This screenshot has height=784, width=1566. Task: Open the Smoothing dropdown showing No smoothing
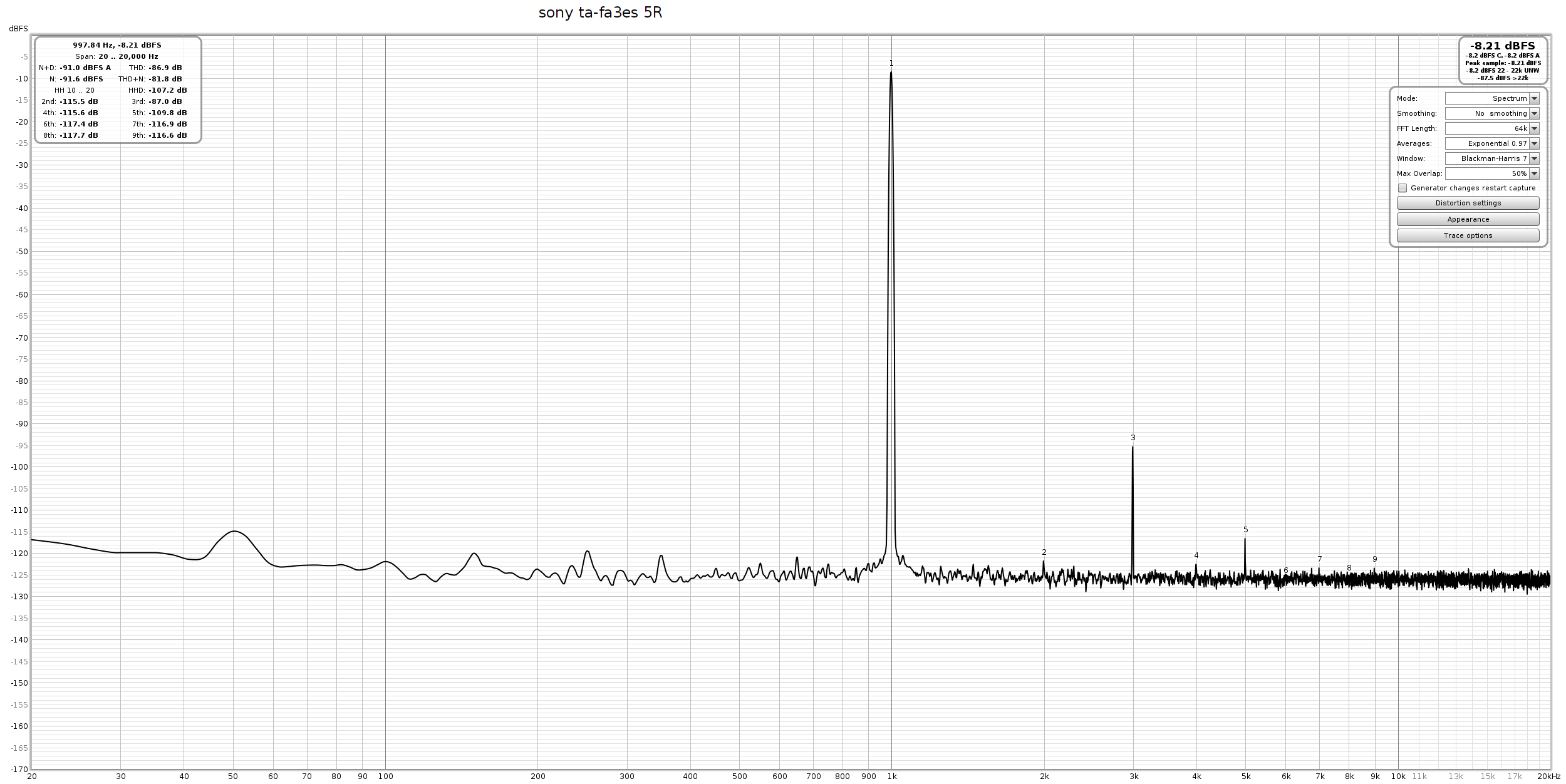(x=1491, y=113)
